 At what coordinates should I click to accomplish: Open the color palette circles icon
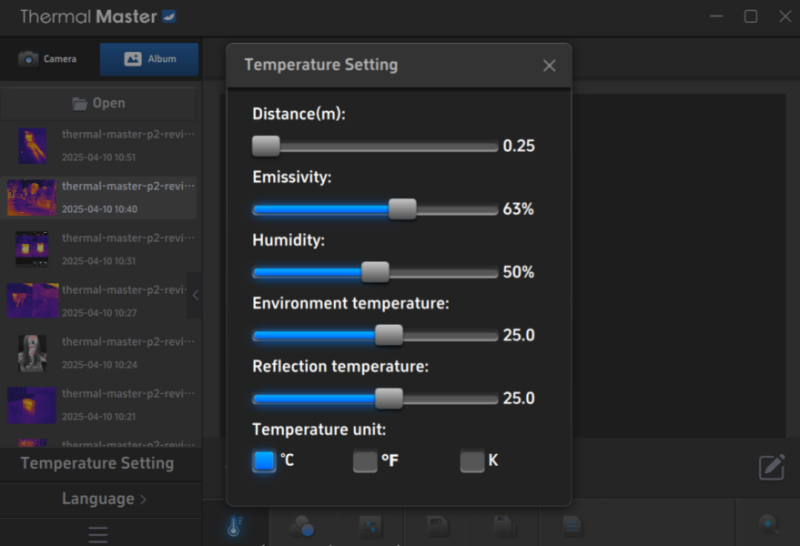[x=302, y=526]
